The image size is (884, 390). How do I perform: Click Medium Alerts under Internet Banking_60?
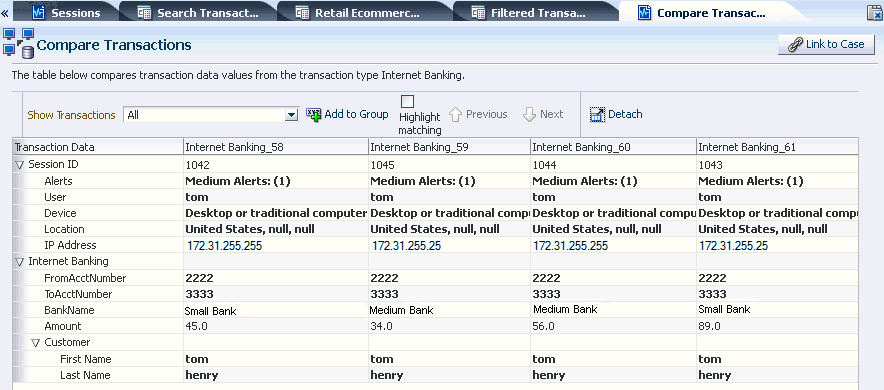(x=585, y=181)
